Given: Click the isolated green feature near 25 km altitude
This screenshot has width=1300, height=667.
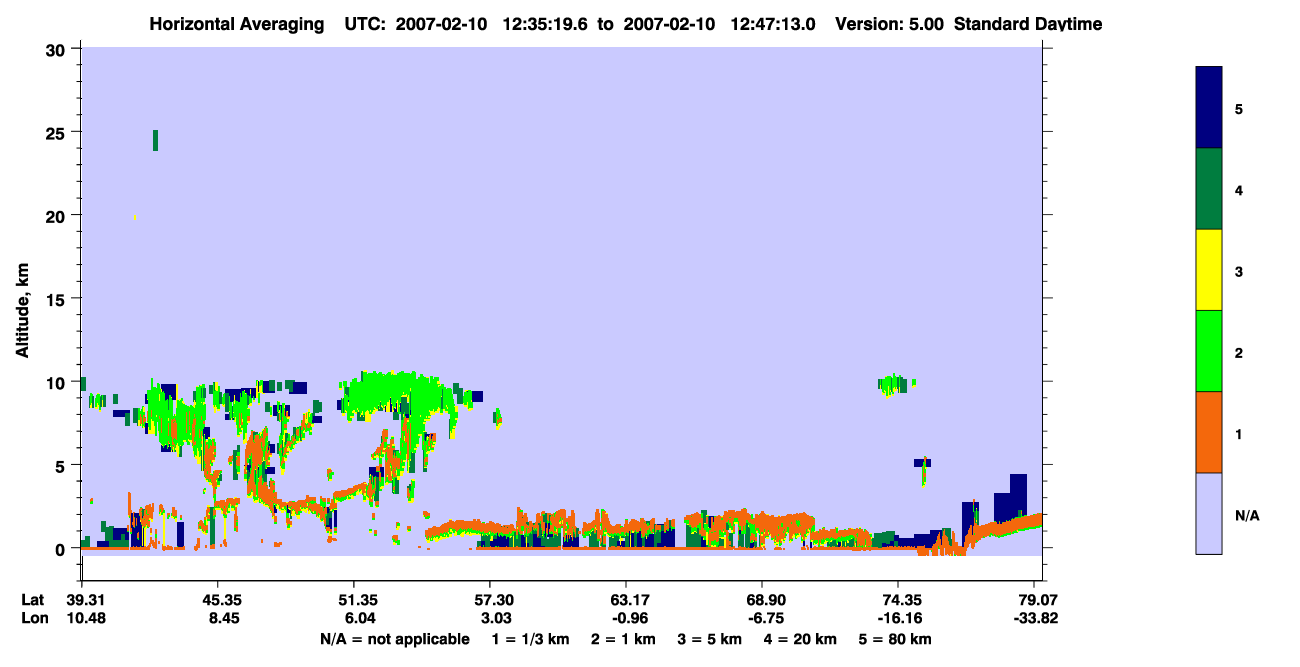Looking at the screenshot, I should 155,140.
